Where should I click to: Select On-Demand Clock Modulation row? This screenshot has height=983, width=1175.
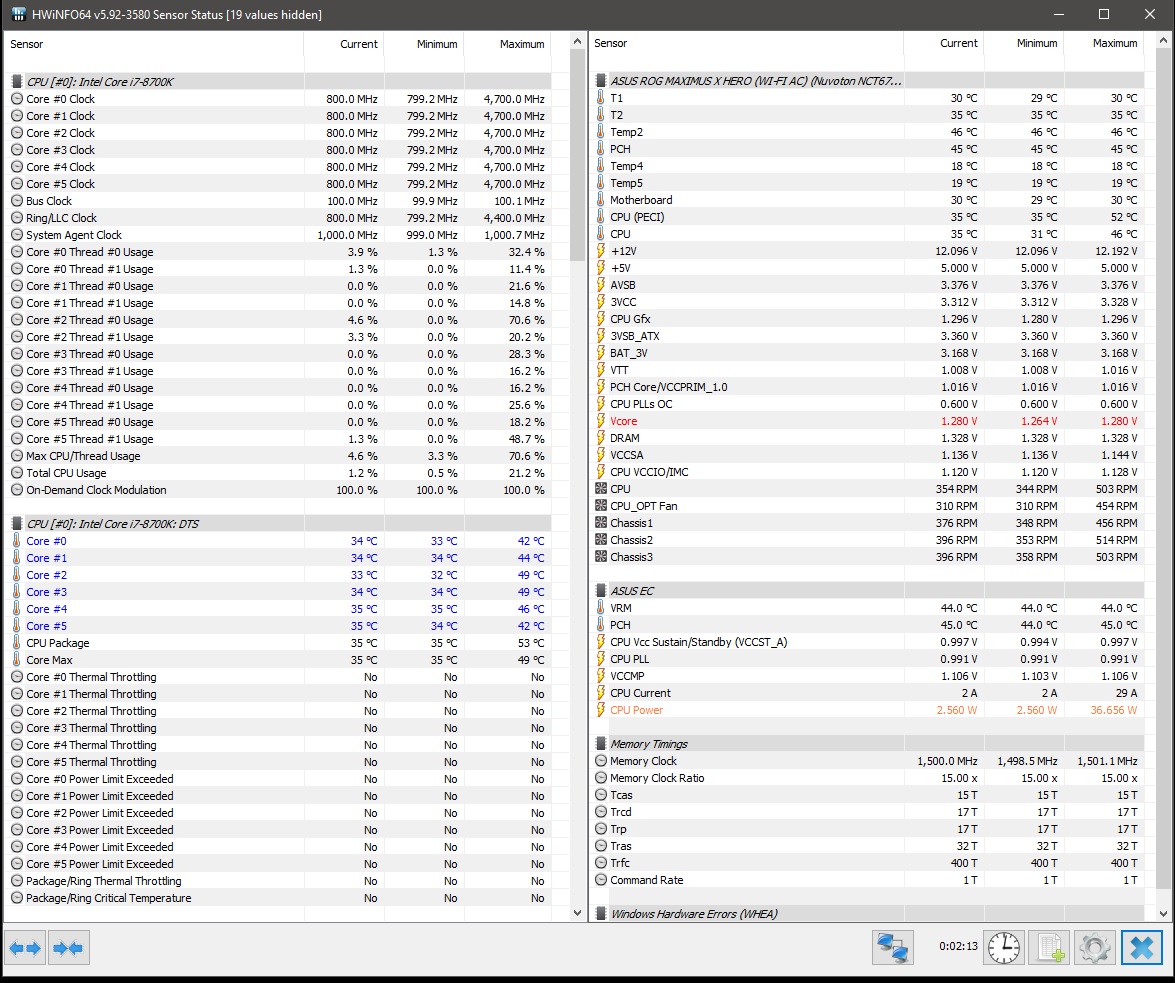pos(278,490)
